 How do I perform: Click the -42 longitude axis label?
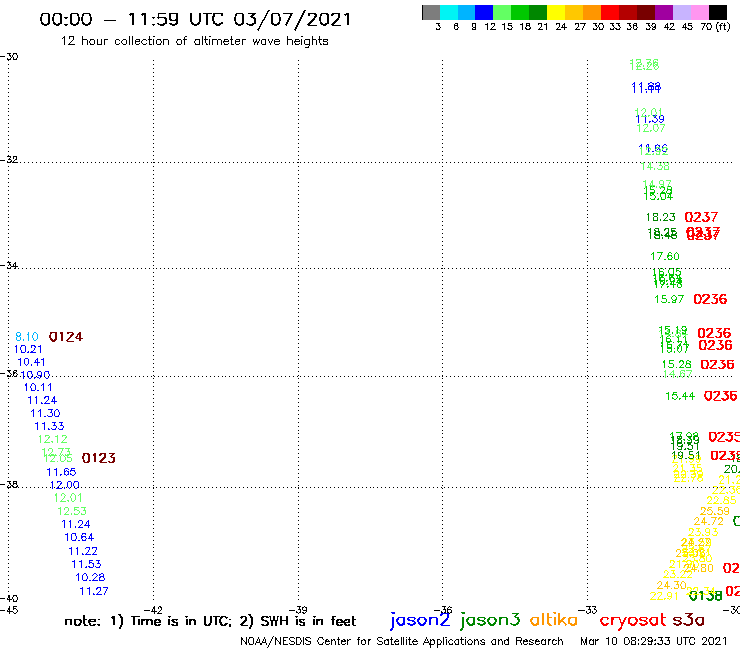[x=153, y=610]
